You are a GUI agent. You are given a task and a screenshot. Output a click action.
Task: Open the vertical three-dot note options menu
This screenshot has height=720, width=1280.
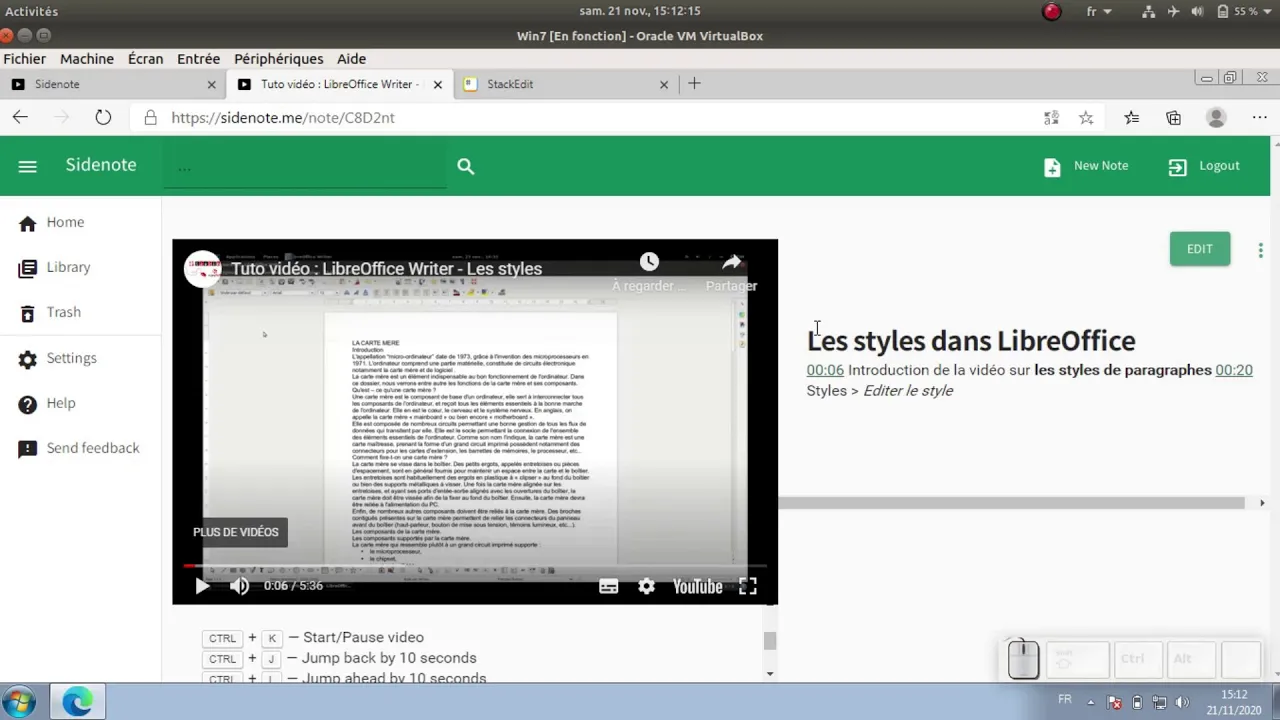click(1260, 250)
